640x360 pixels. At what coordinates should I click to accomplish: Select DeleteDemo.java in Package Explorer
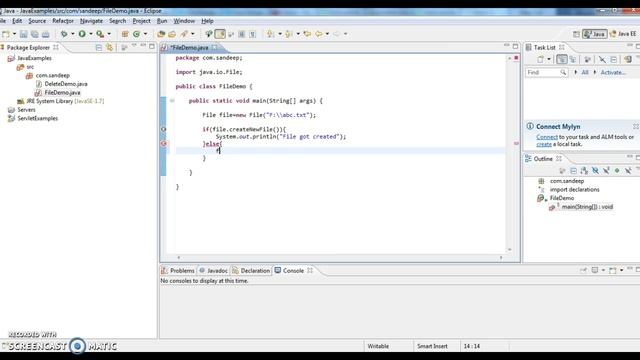click(66, 84)
